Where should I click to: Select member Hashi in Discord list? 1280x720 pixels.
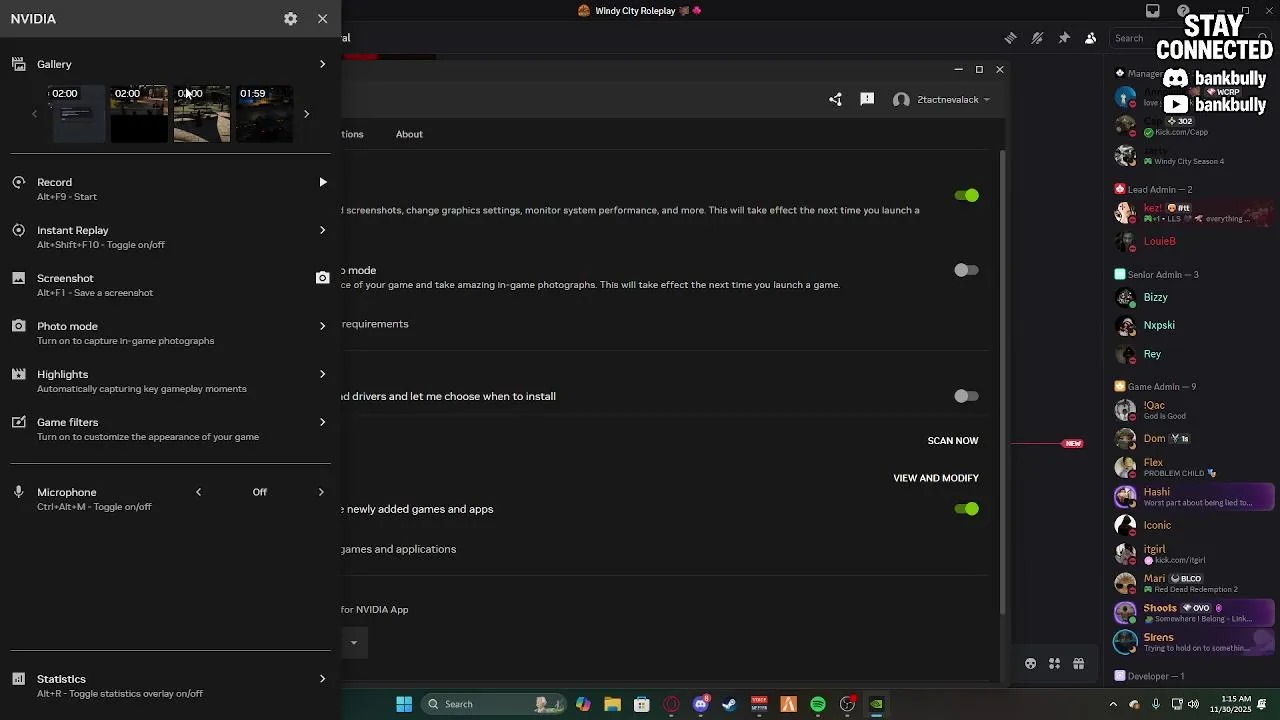1192,496
